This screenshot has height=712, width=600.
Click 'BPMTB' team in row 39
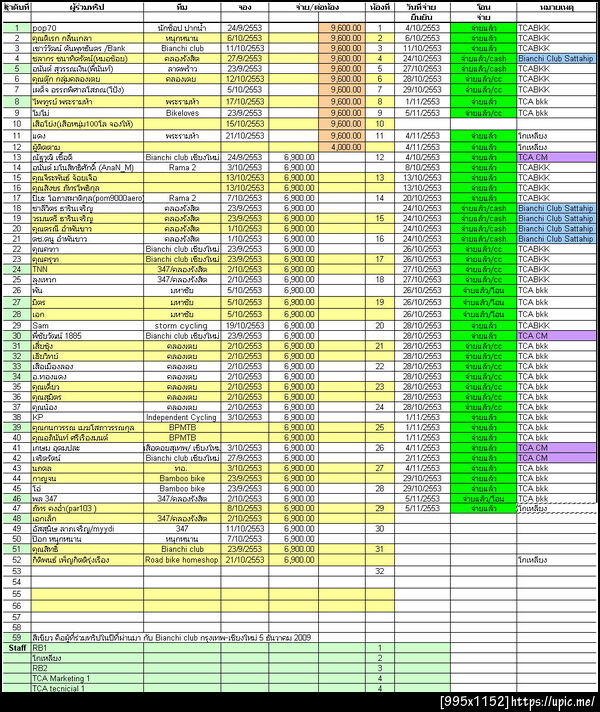tap(182, 428)
